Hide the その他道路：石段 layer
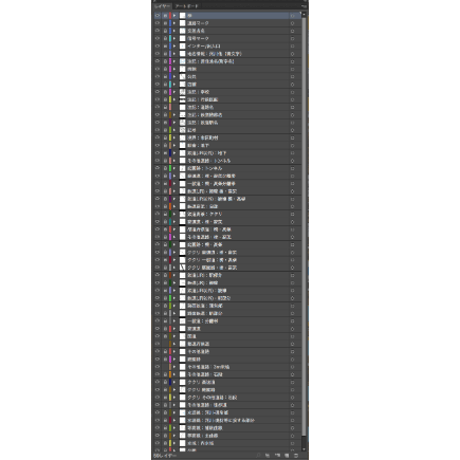The height and width of the screenshot is (460, 460). (157, 374)
